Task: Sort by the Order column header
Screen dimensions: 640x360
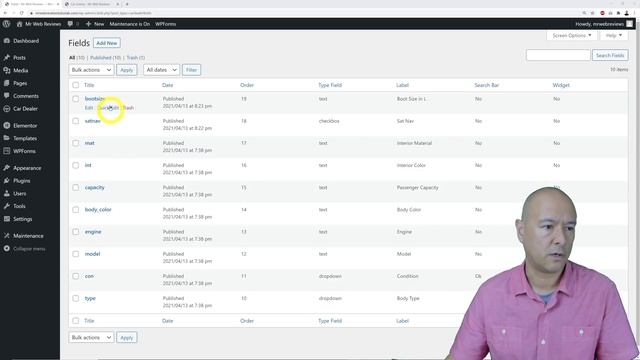Action: (x=247, y=85)
